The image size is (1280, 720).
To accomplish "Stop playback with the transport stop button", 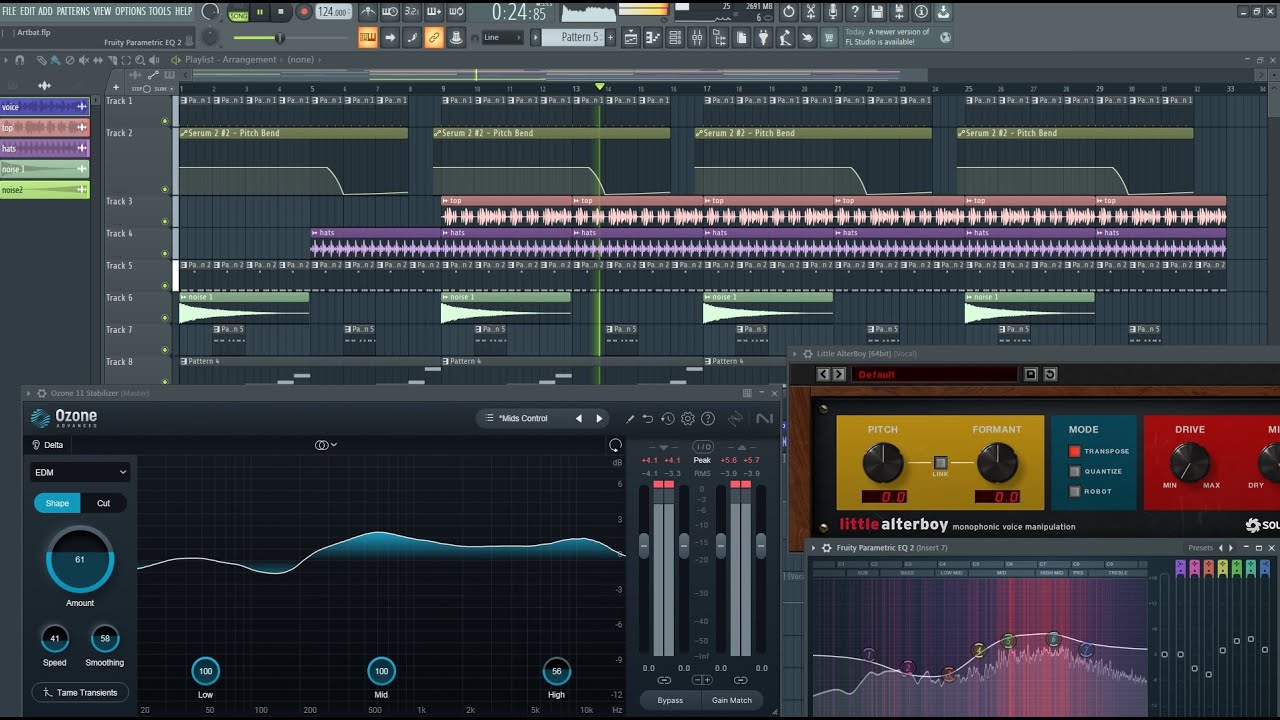I will point(280,13).
